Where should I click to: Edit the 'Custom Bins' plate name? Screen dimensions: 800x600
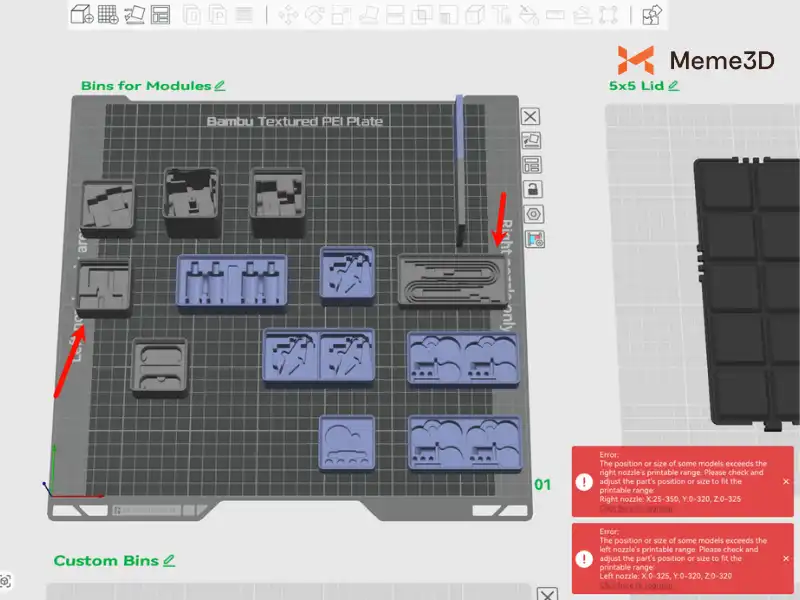click(169, 561)
